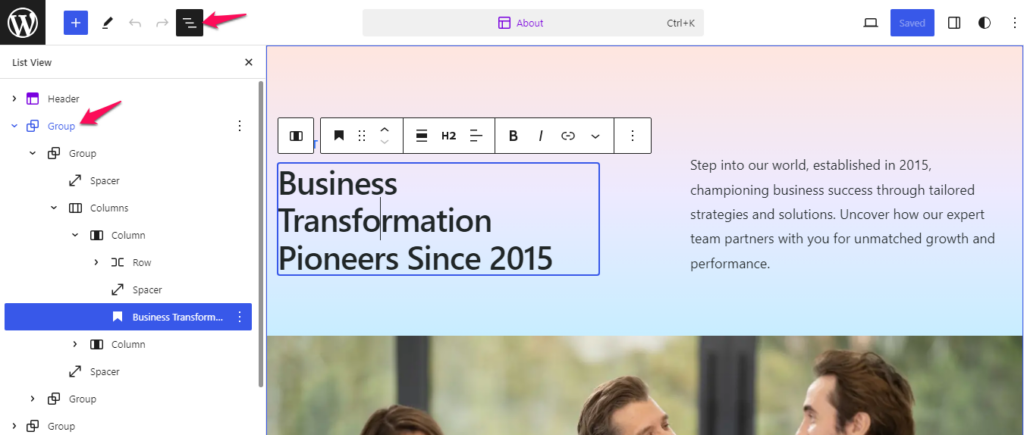Toggle the List View button
This screenshot has width=1024, height=435.
189,23
